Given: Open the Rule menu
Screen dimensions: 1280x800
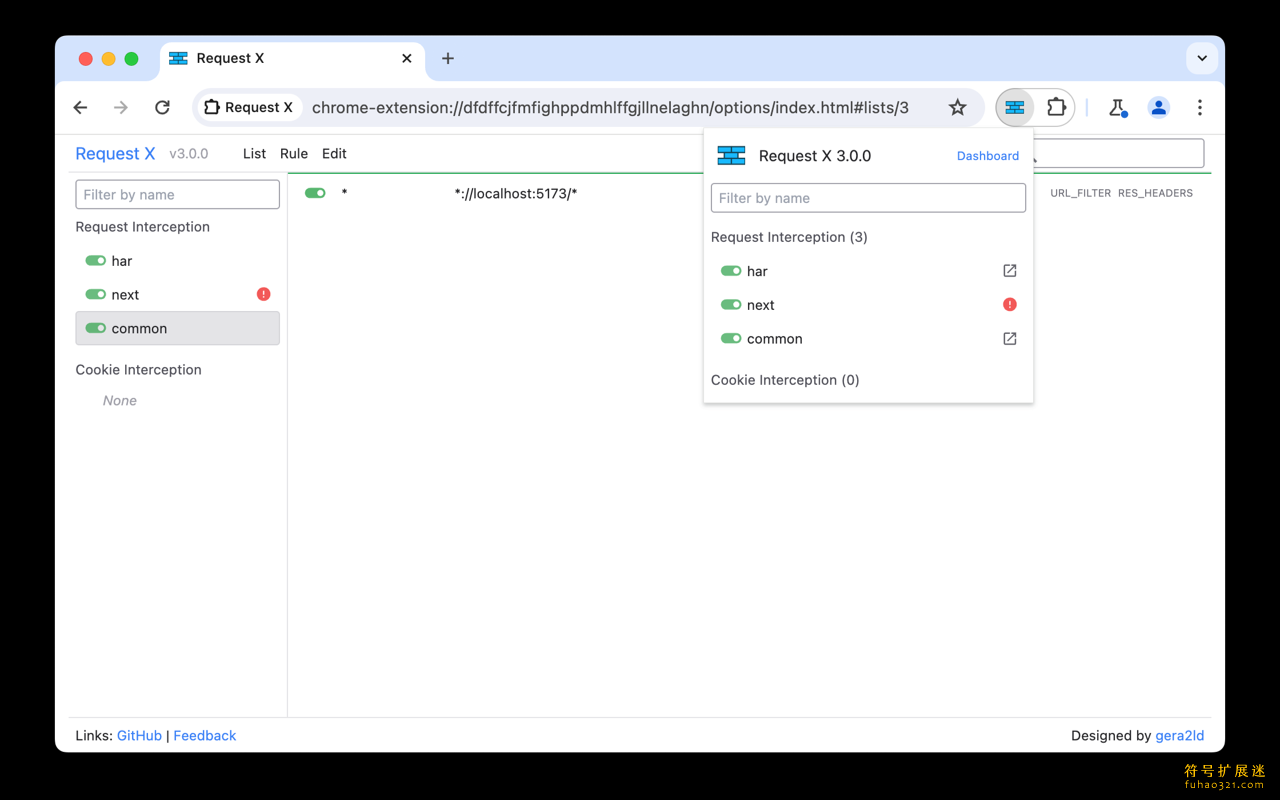Looking at the screenshot, I should point(294,153).
